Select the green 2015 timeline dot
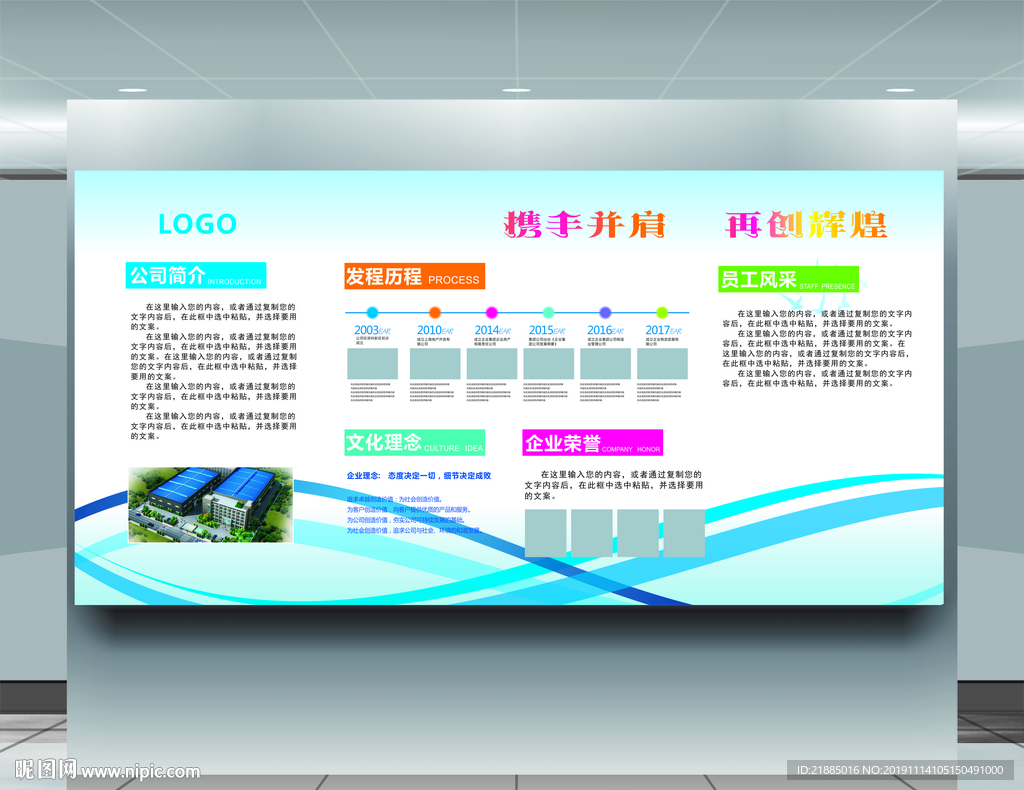Viewport: 1024px width, 790px height. (x=549, y=313)
